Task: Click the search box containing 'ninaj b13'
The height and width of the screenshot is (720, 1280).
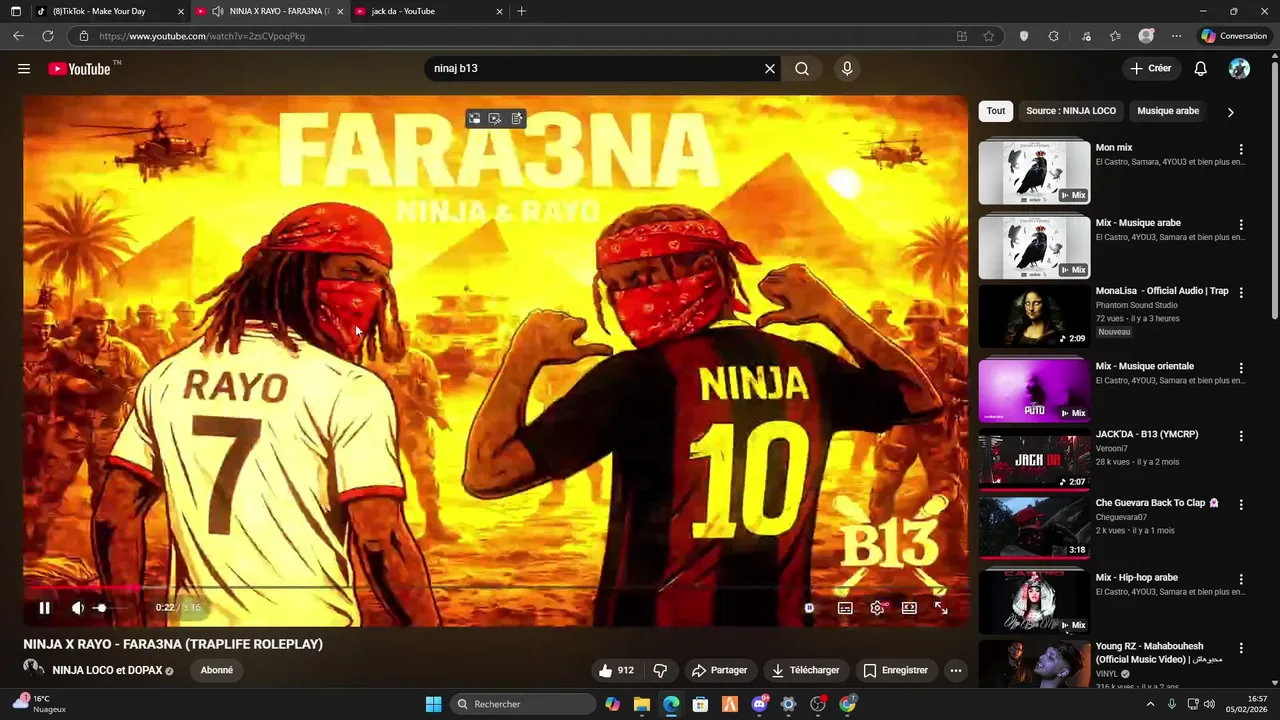Action: point(594,69)
